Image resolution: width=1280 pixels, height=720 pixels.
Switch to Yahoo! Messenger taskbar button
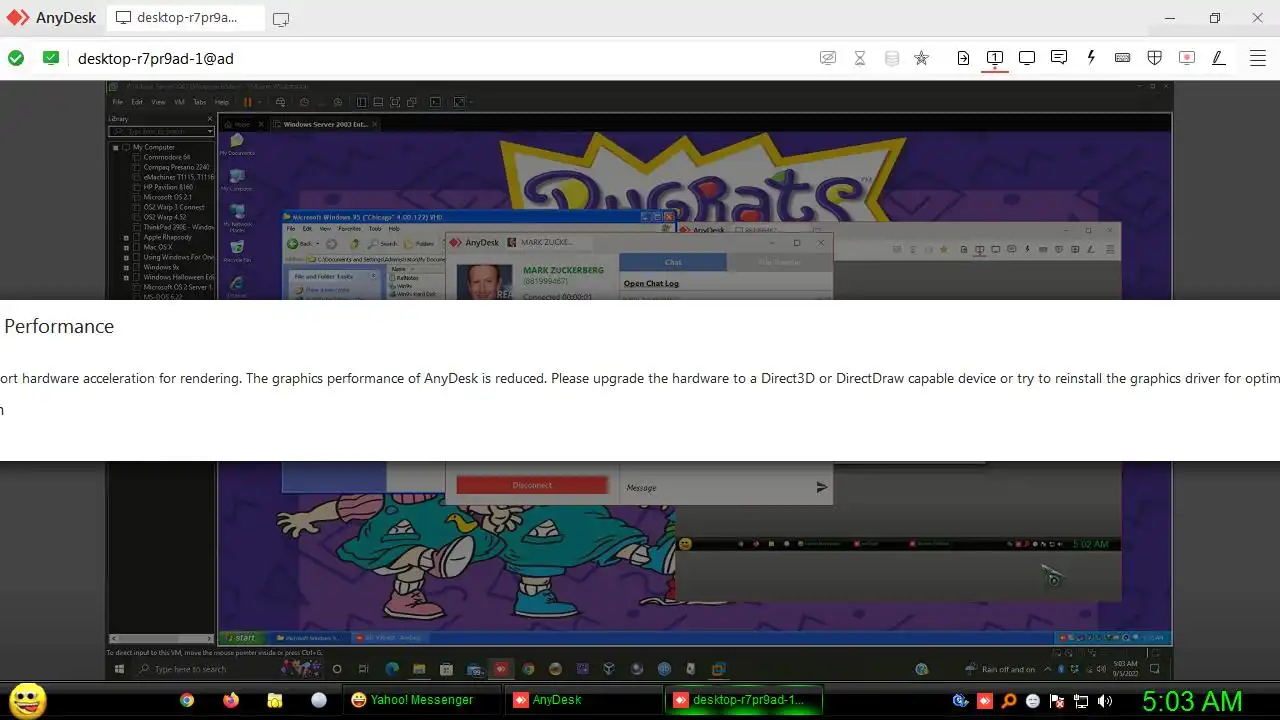coord(420,700)
